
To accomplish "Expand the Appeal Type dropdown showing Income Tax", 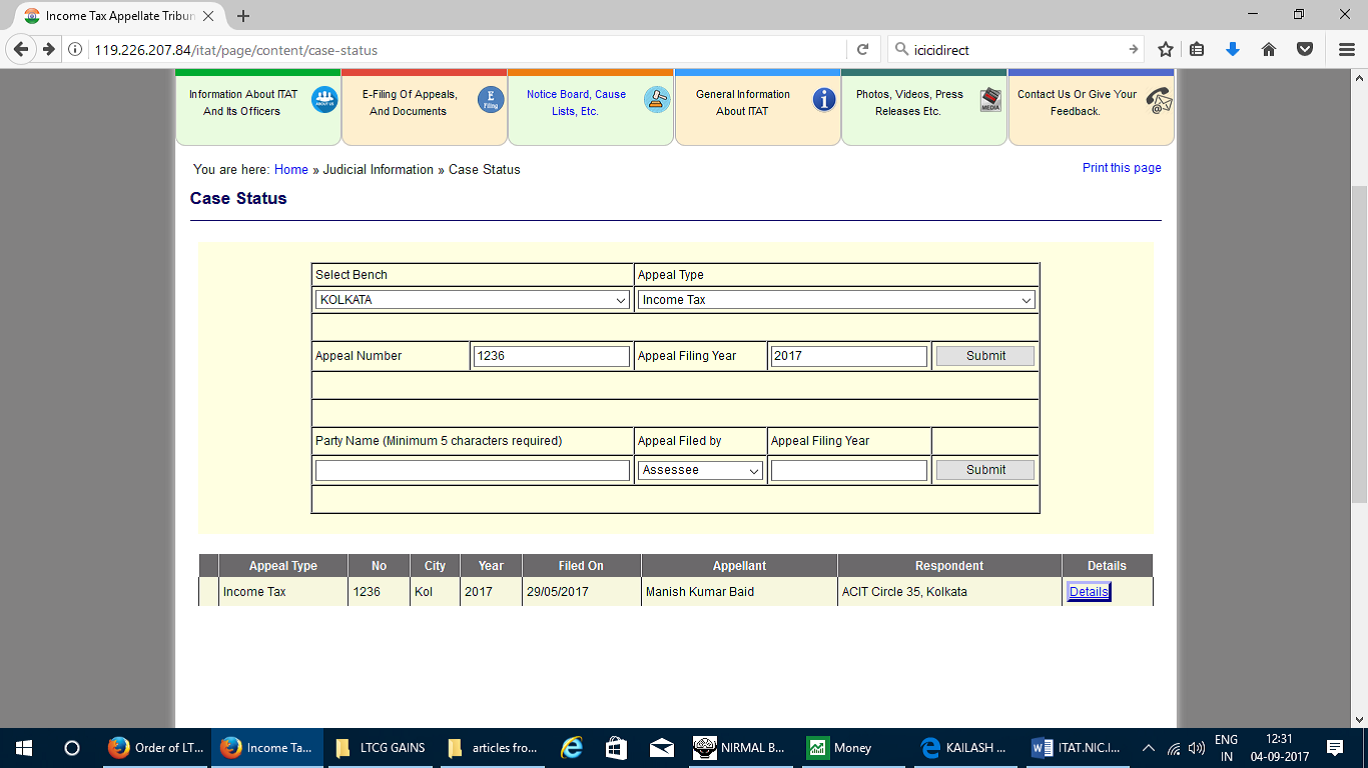I will [x=836, y=300].
